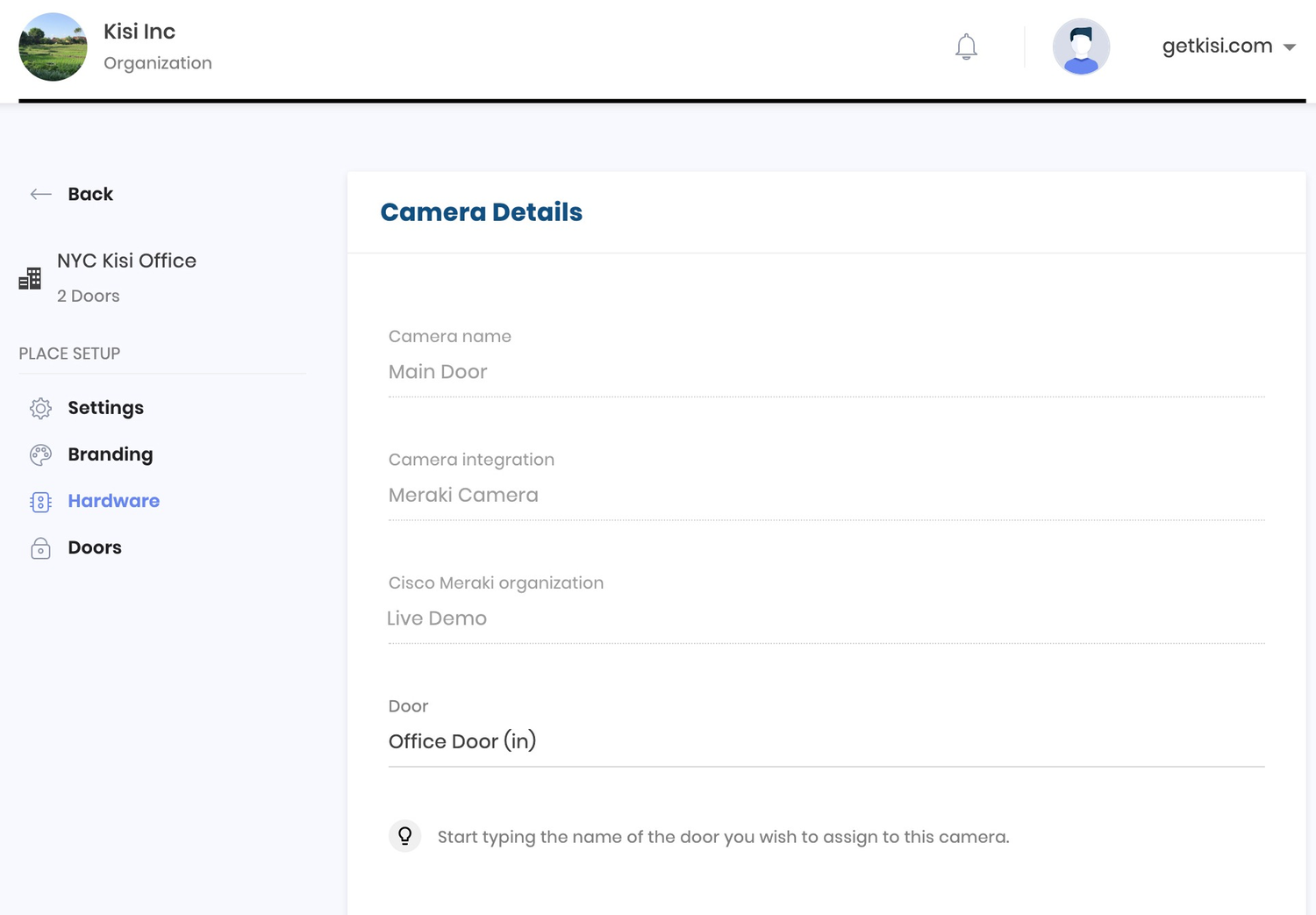Click the lightbulb hint icon
1316x915 pixels.
404,836
